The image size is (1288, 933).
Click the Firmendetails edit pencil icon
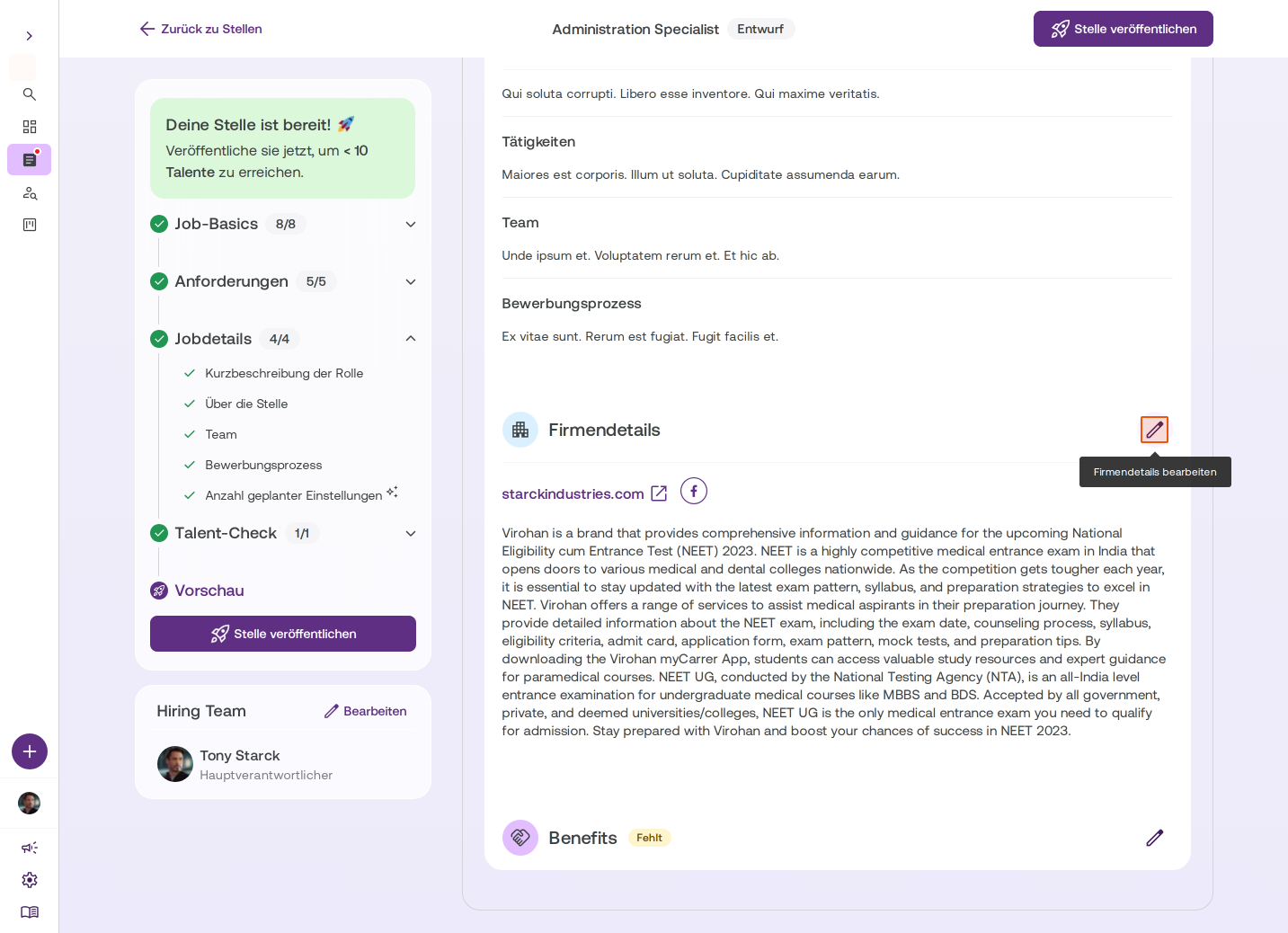(1155, 430)
